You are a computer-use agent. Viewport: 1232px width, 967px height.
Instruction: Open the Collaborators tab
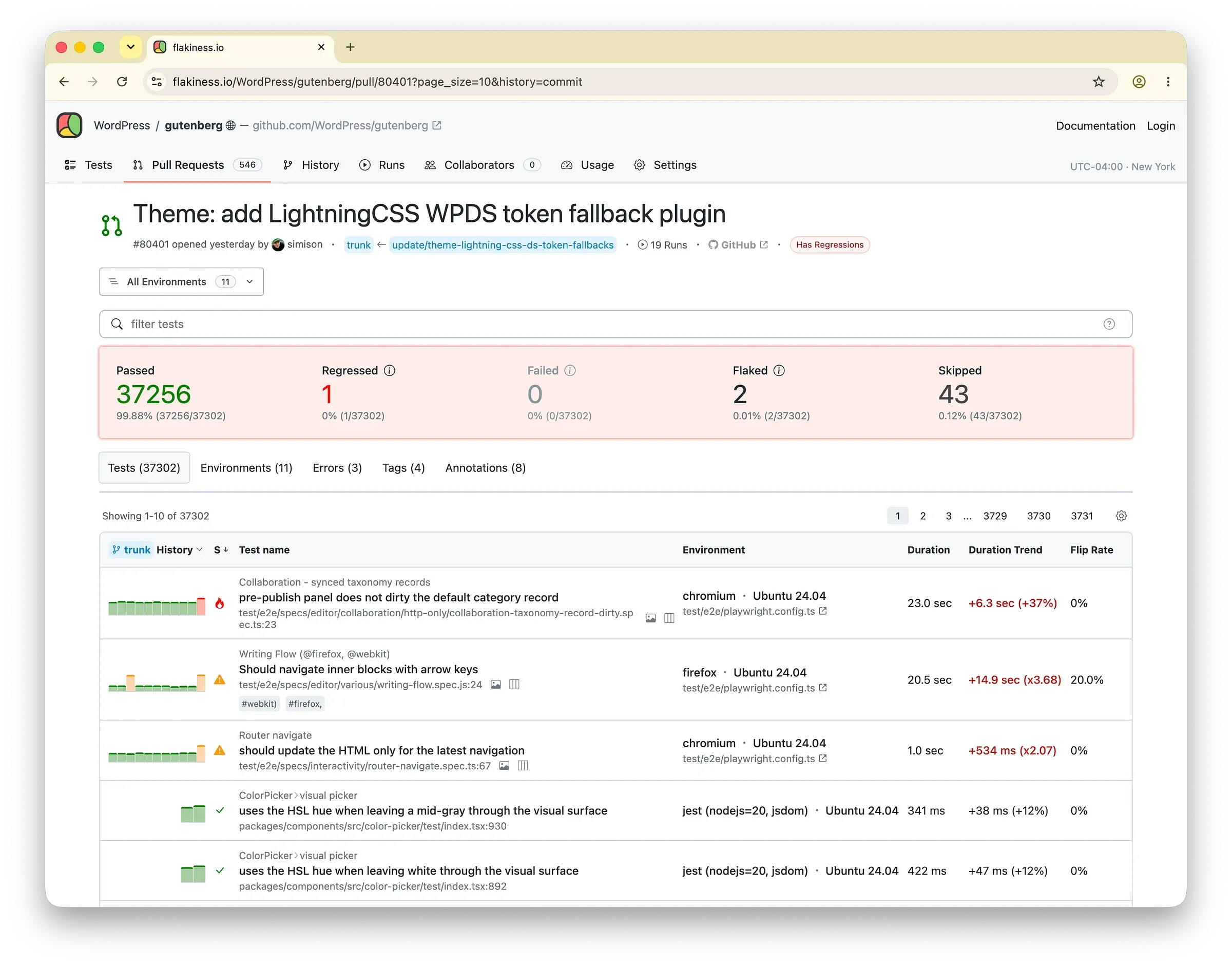(x=483, y=165)
